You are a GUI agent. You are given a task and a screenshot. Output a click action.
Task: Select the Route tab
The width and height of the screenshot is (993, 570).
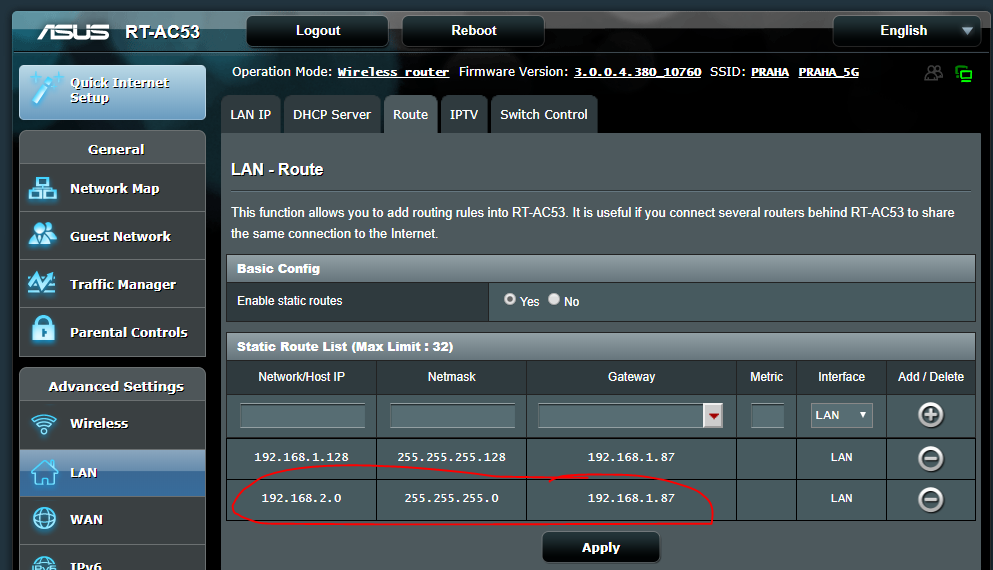(x=410, y=115)
